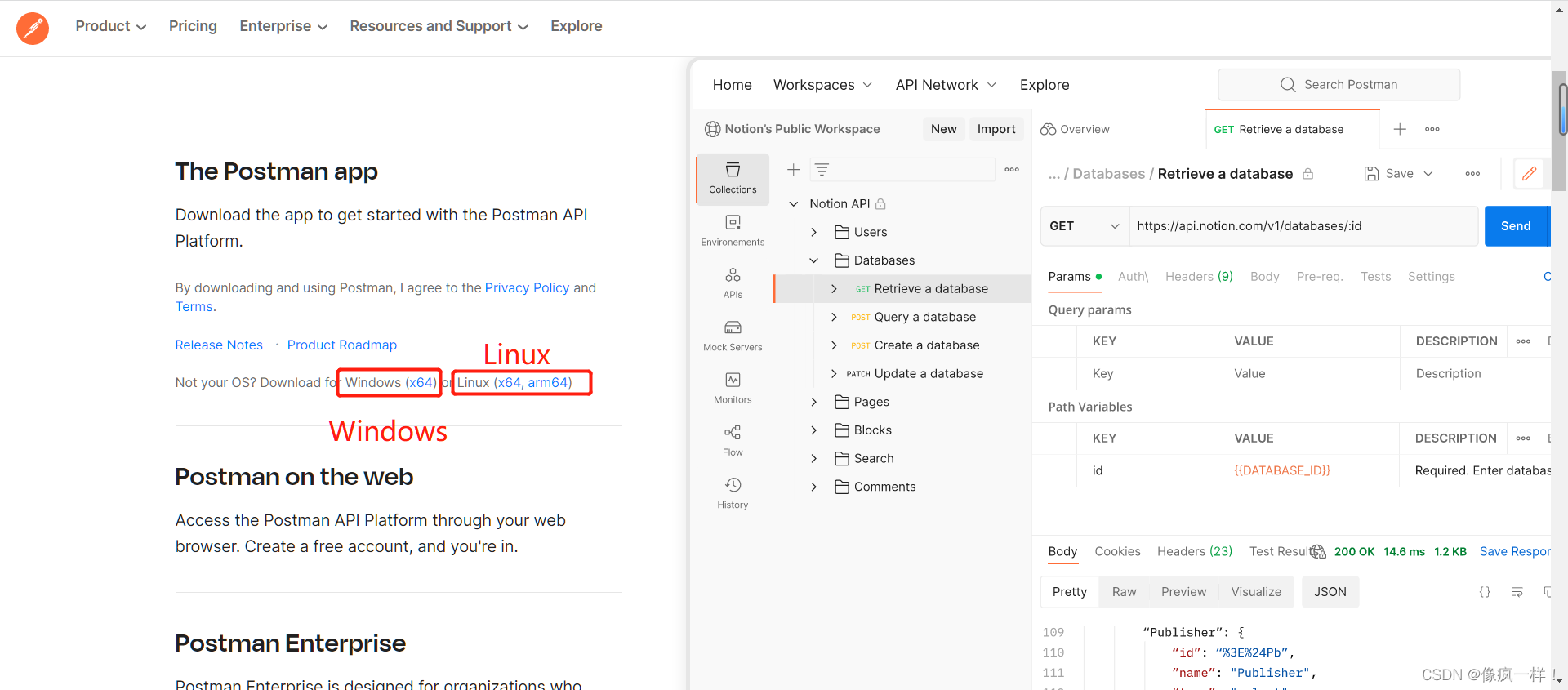The width and height of the screenshot is (1568, 690).
Task: Click the Send button
Action: pos(1517,226)
